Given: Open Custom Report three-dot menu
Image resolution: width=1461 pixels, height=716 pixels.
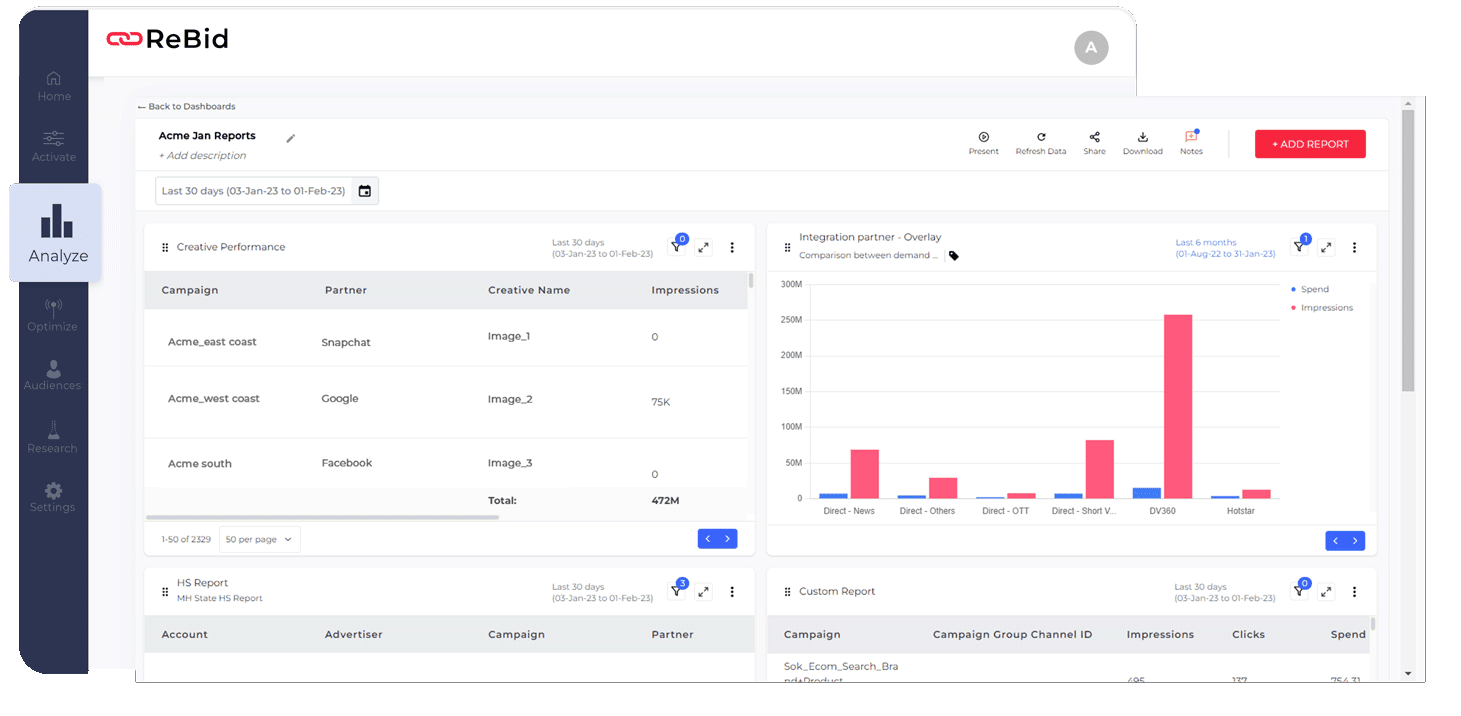Looking at the screenshot, I should coord(1354,592).
